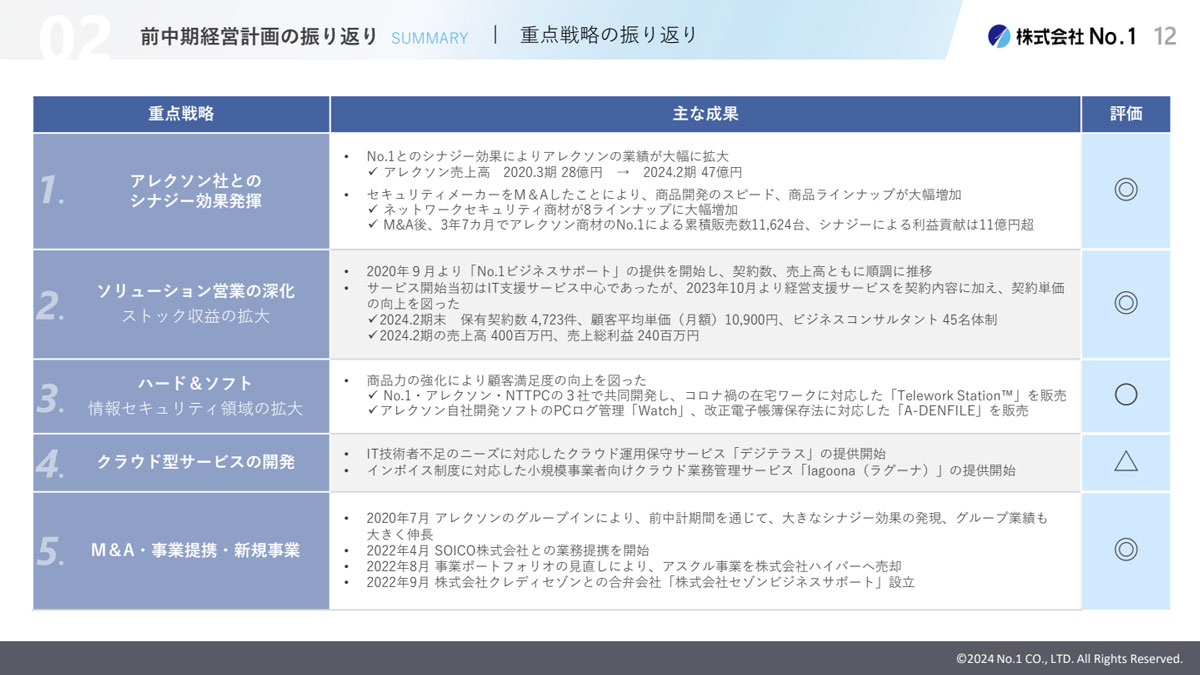Click the 主な成果 column header
This screenshot has width=1200, height=675.
click(705, 114)
